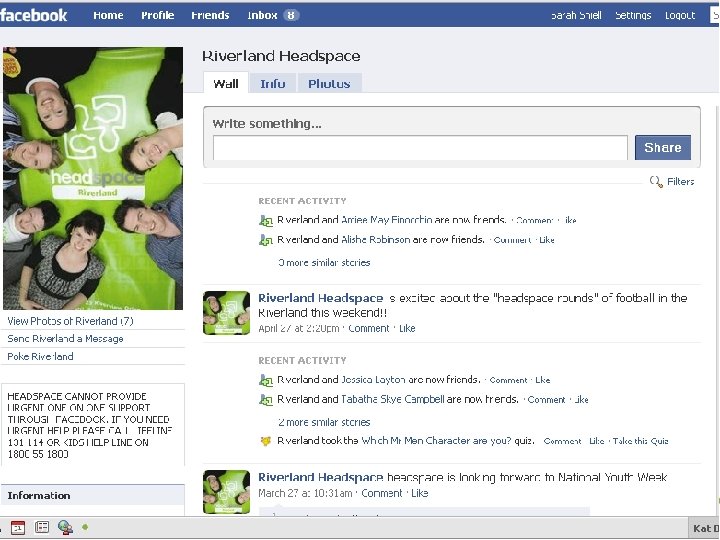Expand 3 more similar stories
The height and width of the screenshot is (540, 720).
324,263
